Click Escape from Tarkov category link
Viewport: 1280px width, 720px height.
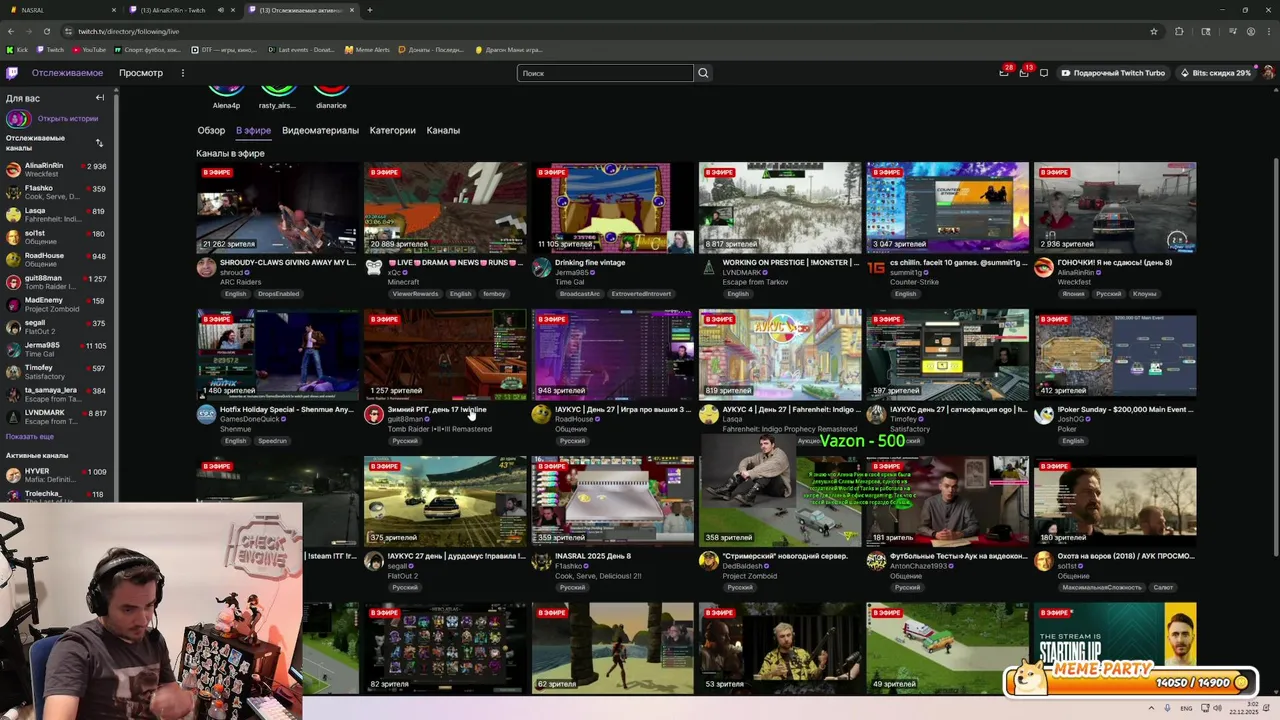[x=756, y=282]
